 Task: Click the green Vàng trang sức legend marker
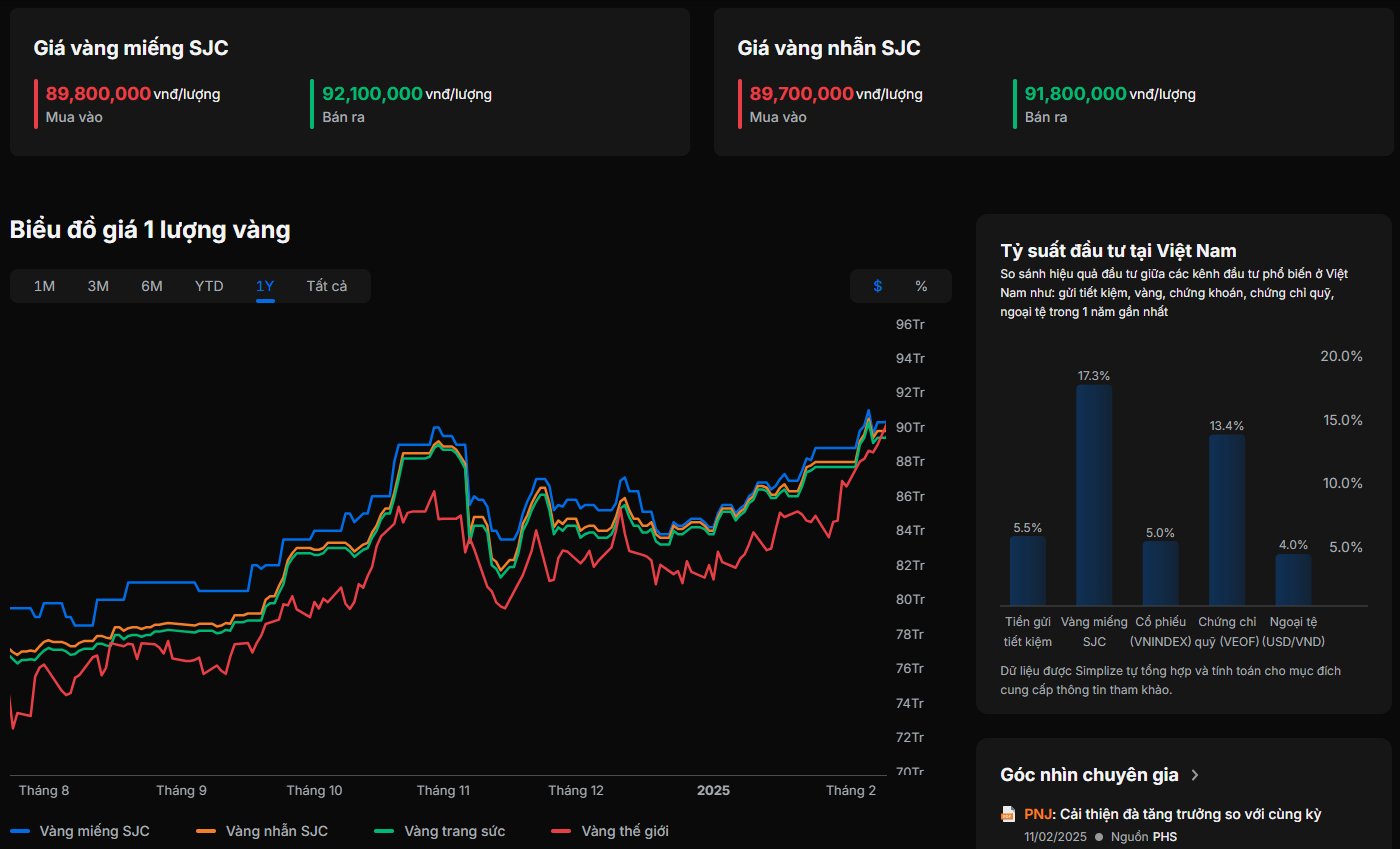tap(385, 831)
